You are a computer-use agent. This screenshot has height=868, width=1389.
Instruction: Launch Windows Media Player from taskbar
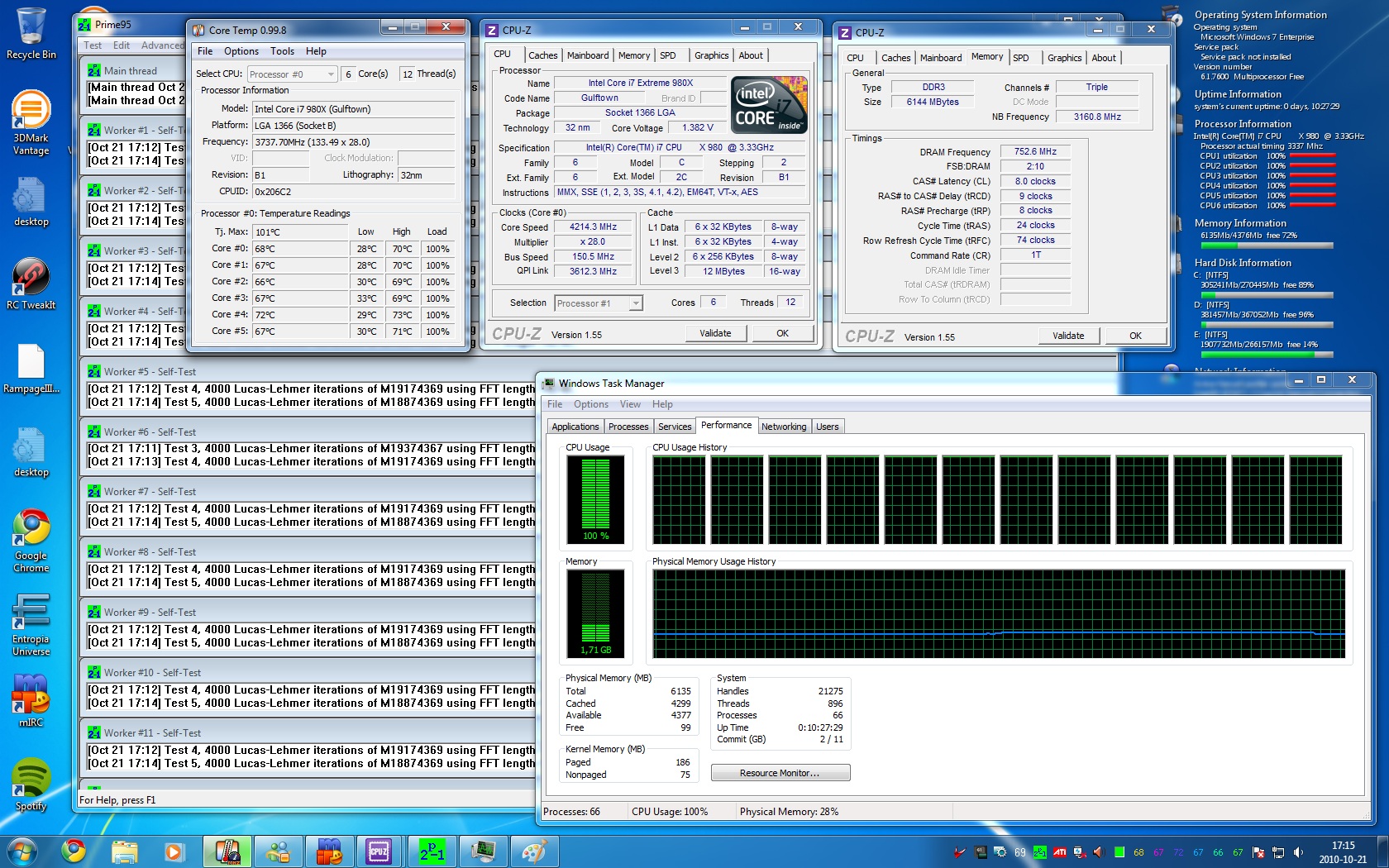click(174, 851)
